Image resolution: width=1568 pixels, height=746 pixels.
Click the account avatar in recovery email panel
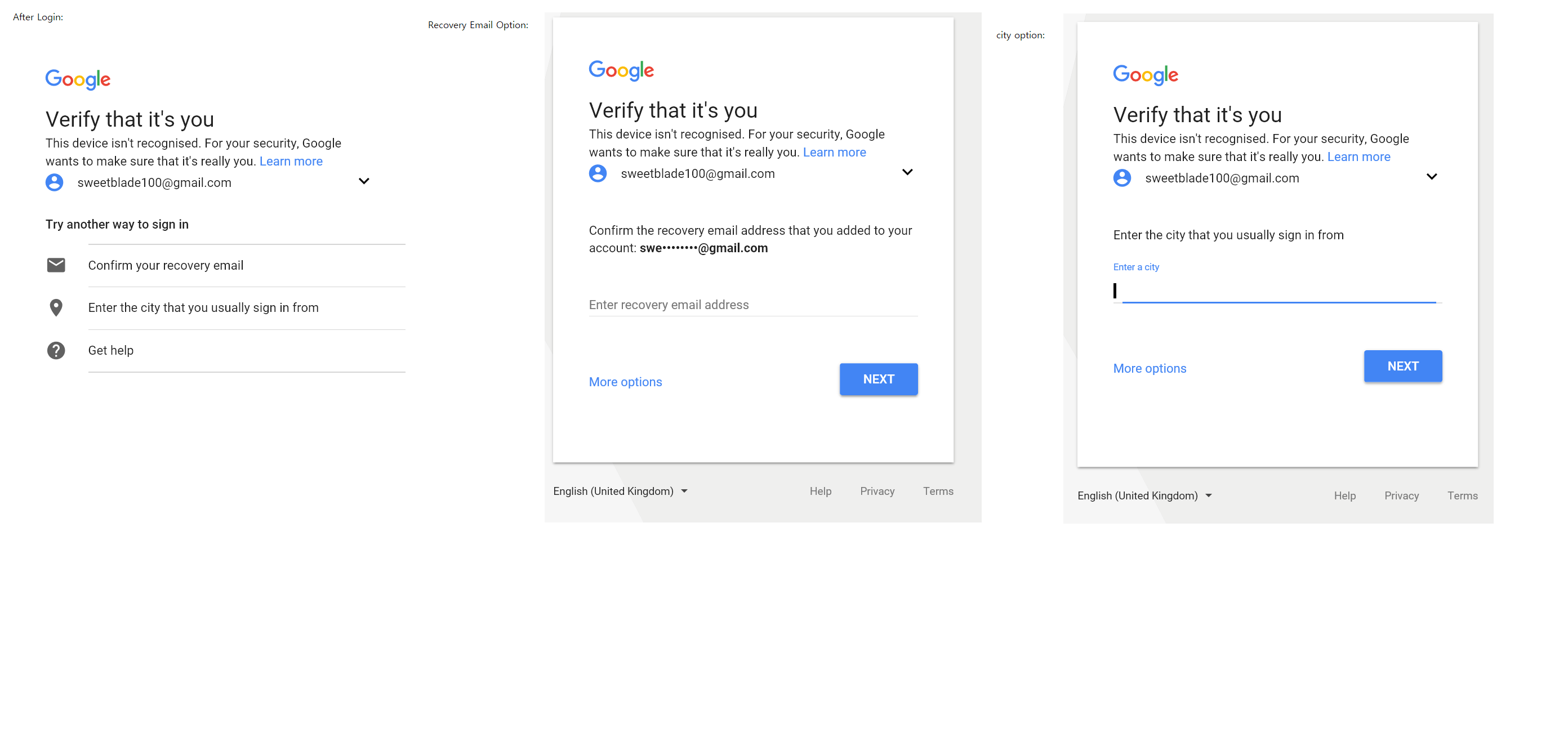click(x=598, y=173)
